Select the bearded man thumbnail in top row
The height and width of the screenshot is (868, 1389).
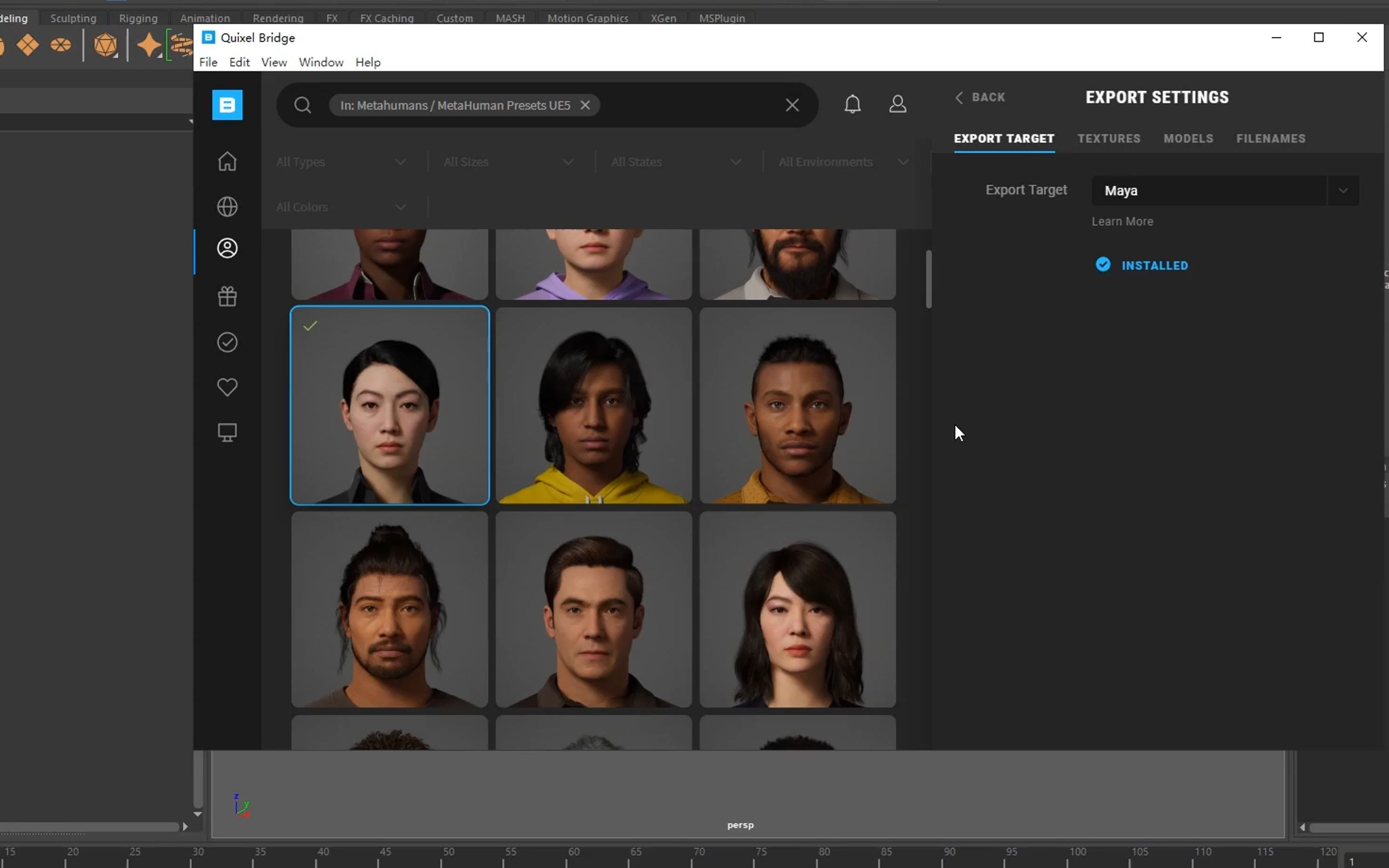click(797, 264)
